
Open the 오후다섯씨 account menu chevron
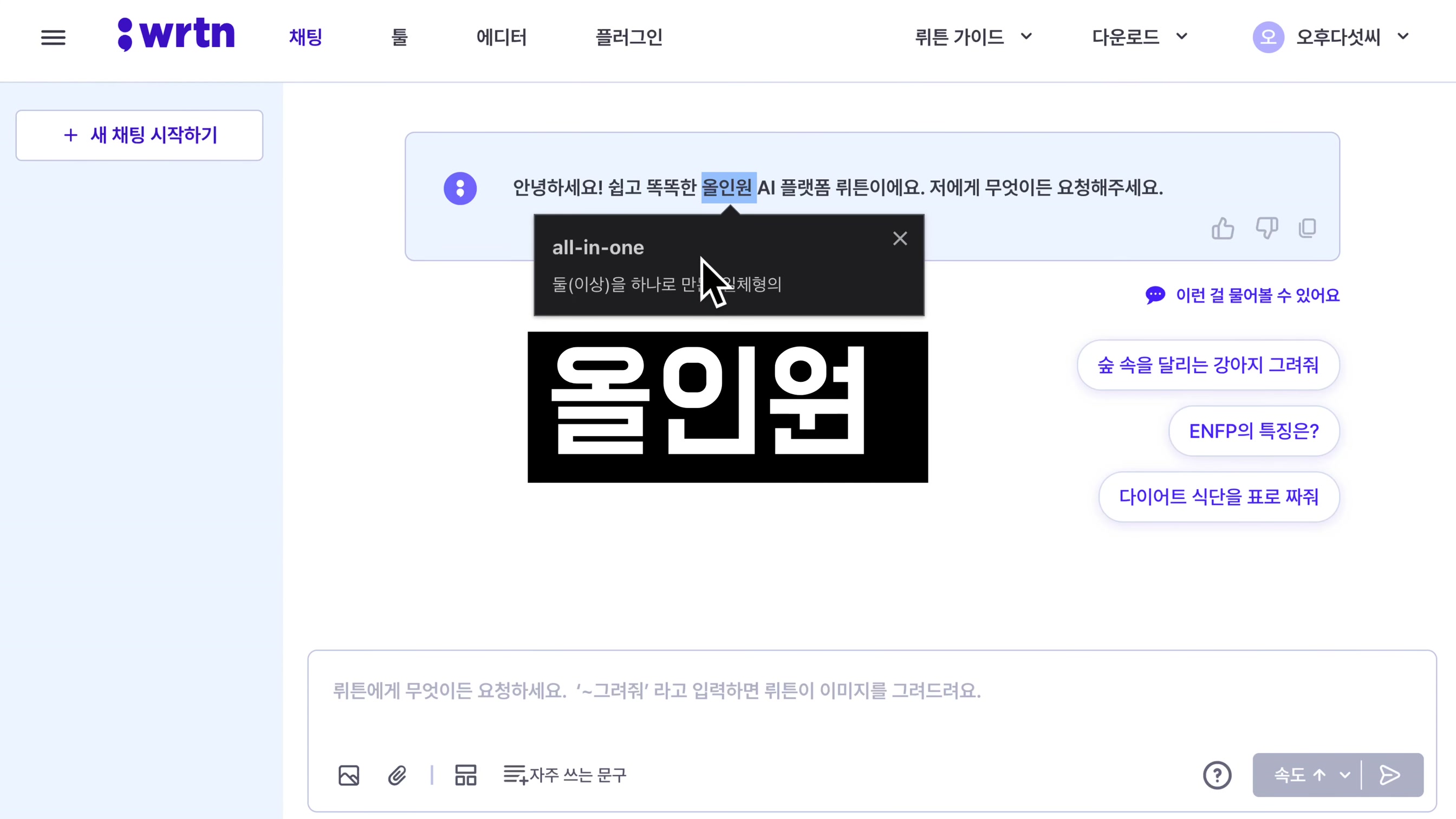(1403, 37)
